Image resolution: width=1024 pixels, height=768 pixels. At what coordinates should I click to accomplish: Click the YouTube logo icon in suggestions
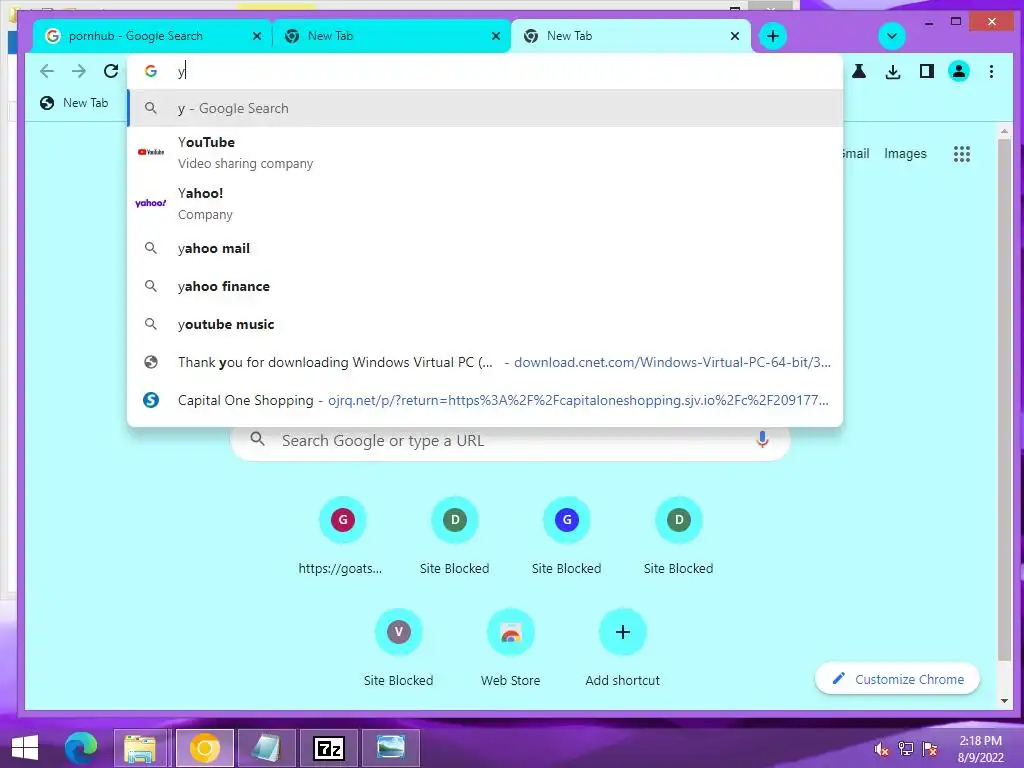151,152
